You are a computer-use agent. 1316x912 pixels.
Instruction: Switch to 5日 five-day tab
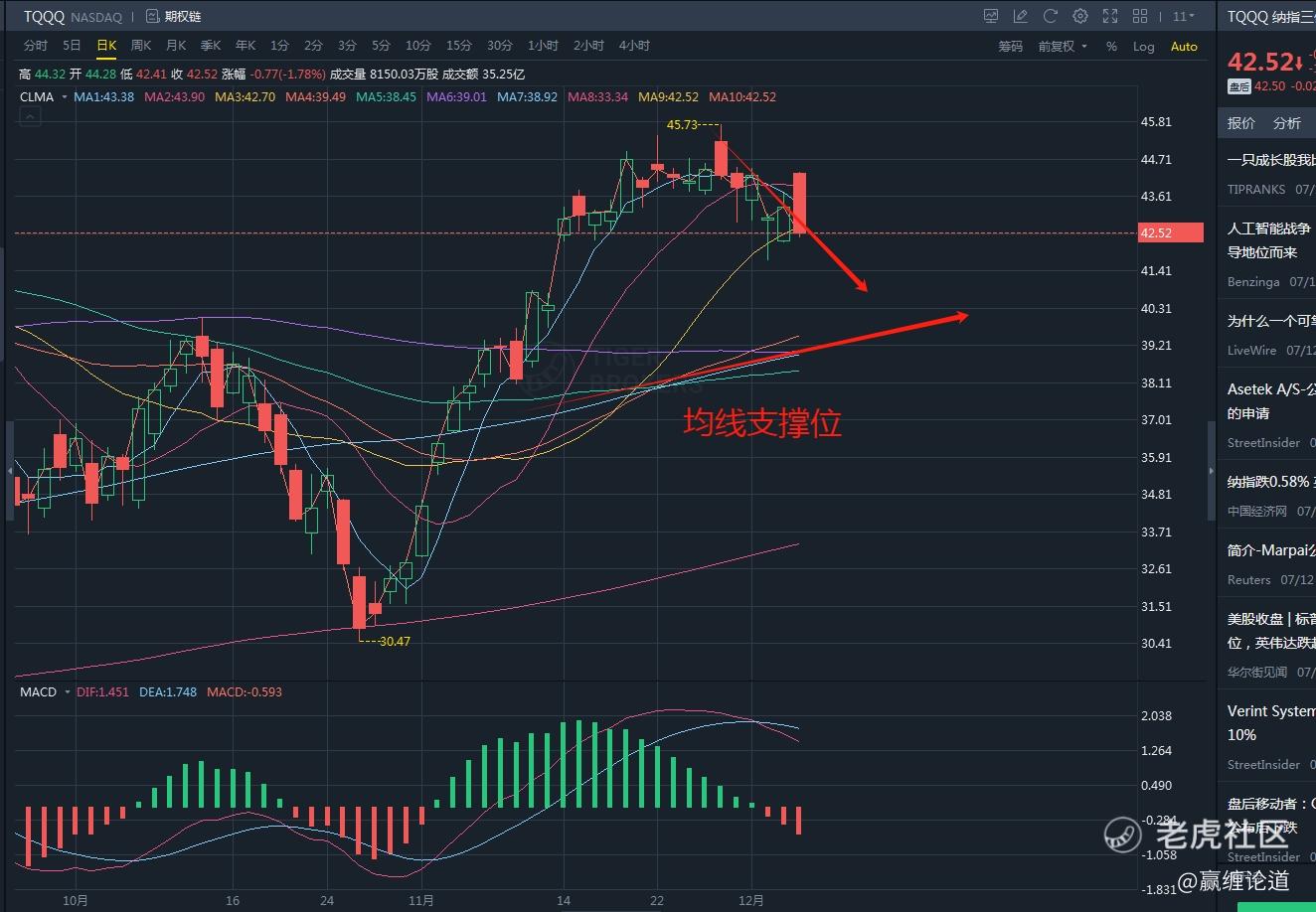pyautogui.click(x=72, y=46)
